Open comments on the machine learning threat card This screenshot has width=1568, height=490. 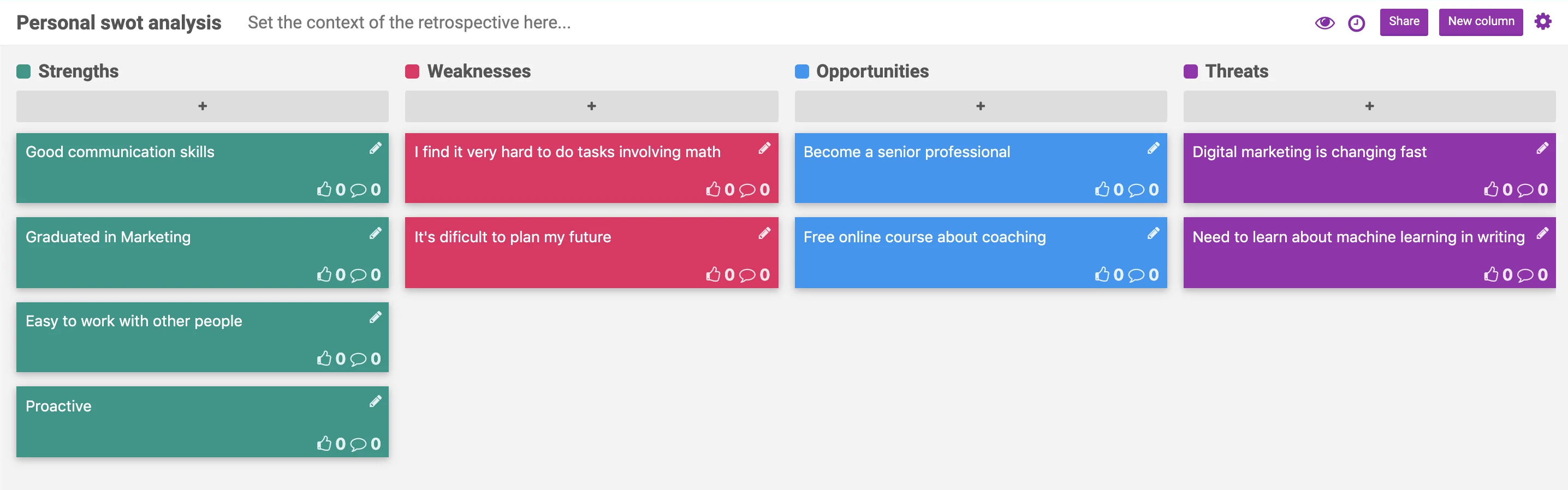pos(1525,274)
